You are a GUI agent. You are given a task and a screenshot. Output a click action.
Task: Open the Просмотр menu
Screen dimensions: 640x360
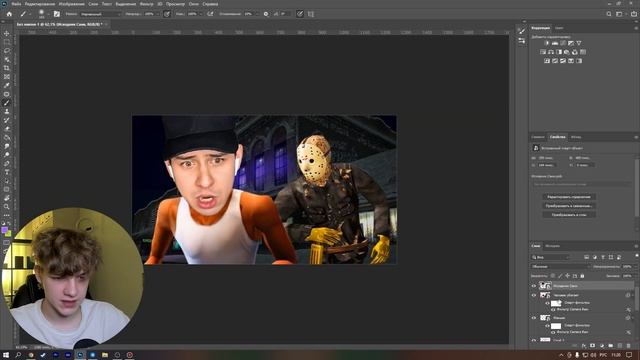[x=175, y=4]
